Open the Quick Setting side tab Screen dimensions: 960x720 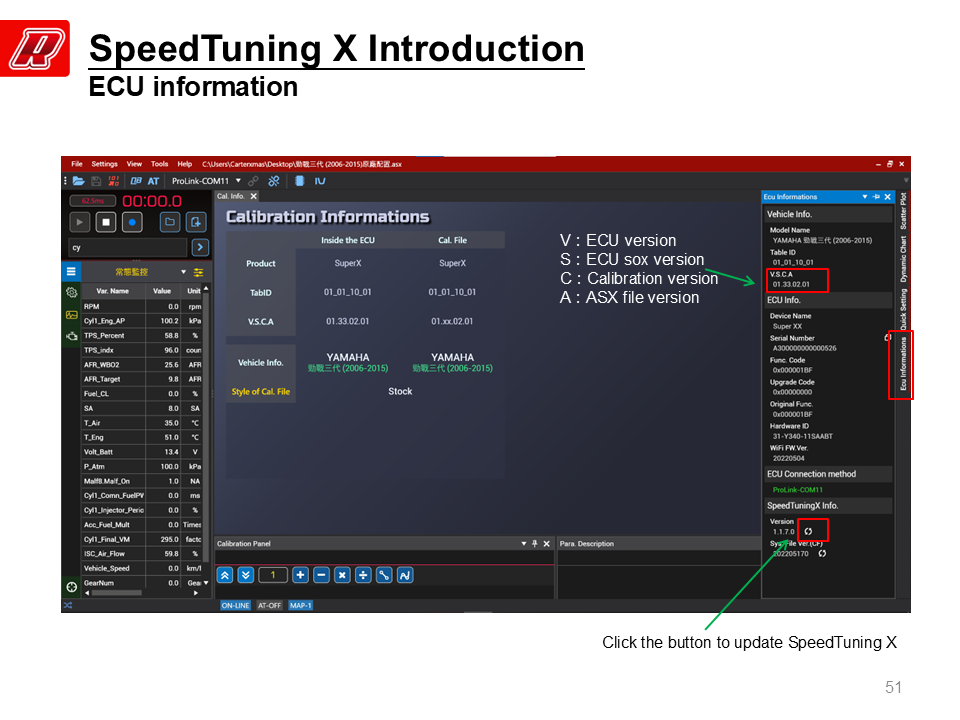point(903,309)
